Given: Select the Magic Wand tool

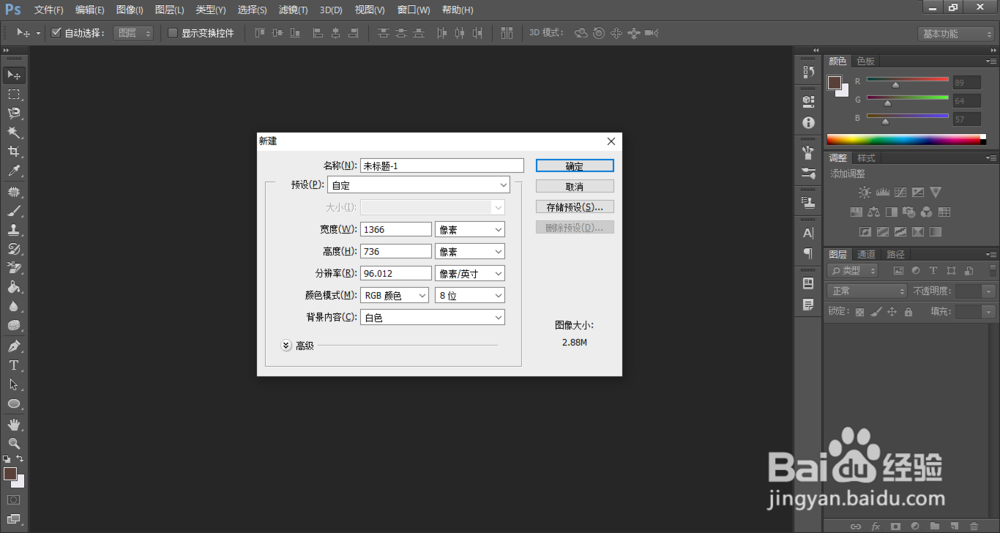Looking at the screenshot, I should coord(13,133).
